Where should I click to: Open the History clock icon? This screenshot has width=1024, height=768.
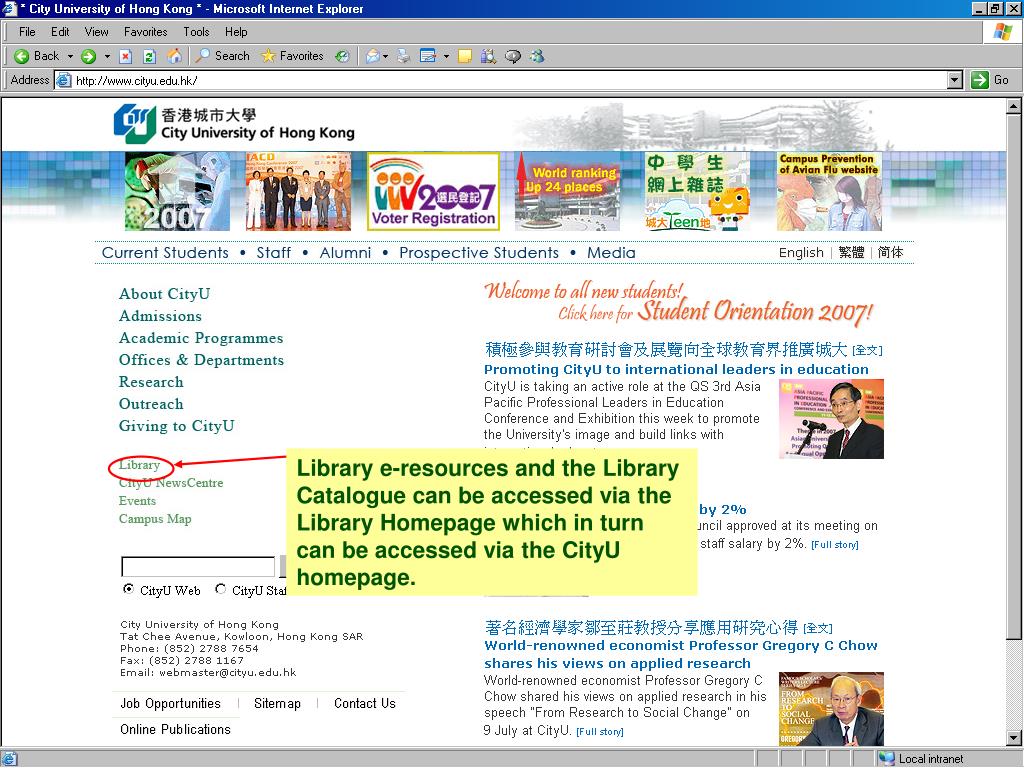(342, 57)
